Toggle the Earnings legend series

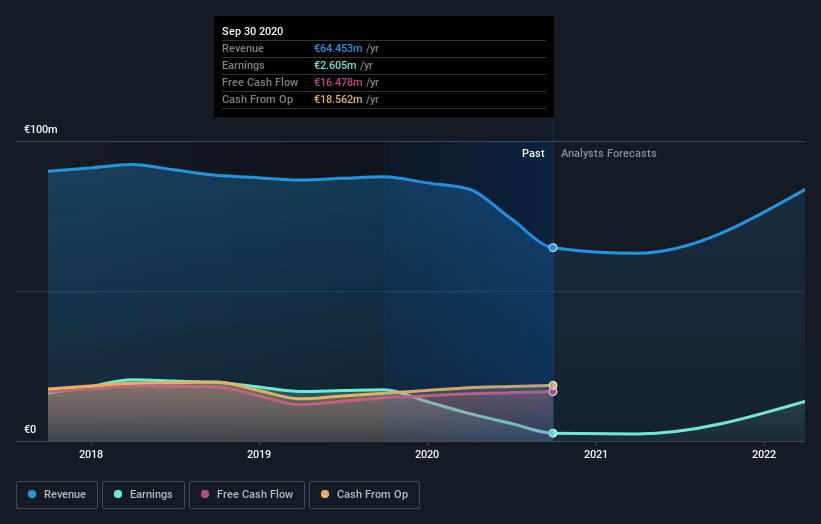click(143, 495)
